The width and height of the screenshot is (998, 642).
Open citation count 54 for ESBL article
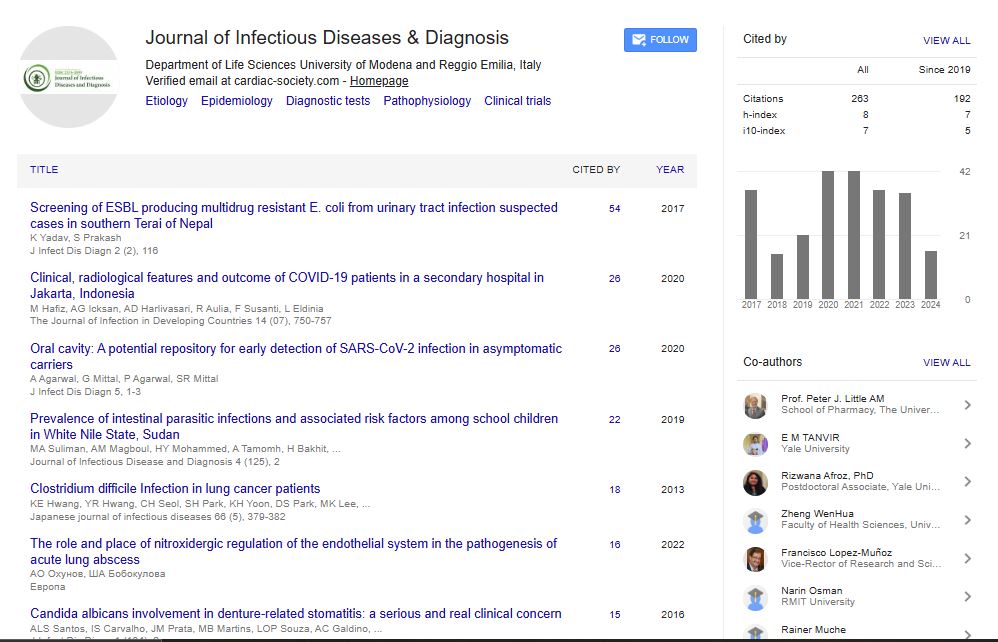pos(614,208)
